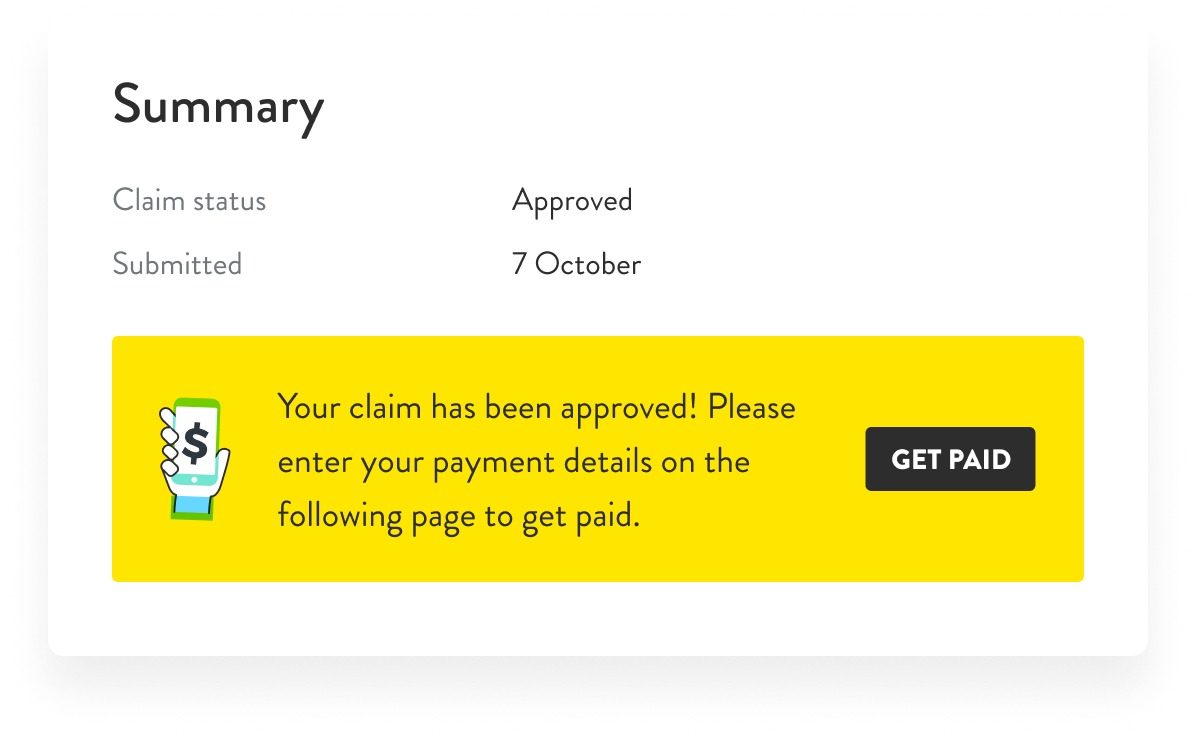
Task: Click the Approved status value
Action: coord(572,201)
